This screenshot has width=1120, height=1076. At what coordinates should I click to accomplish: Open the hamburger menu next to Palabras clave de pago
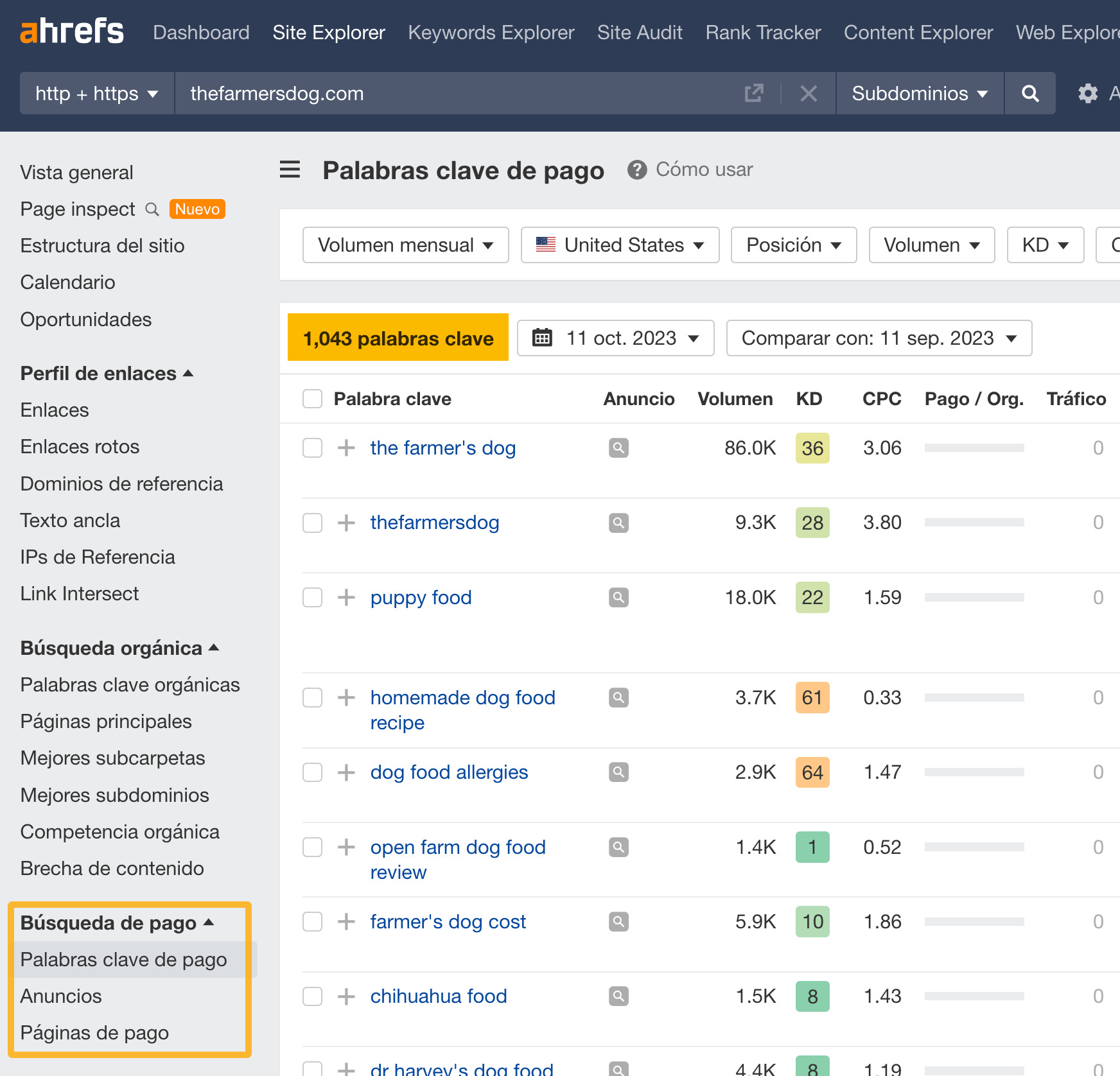pos(290,169)
